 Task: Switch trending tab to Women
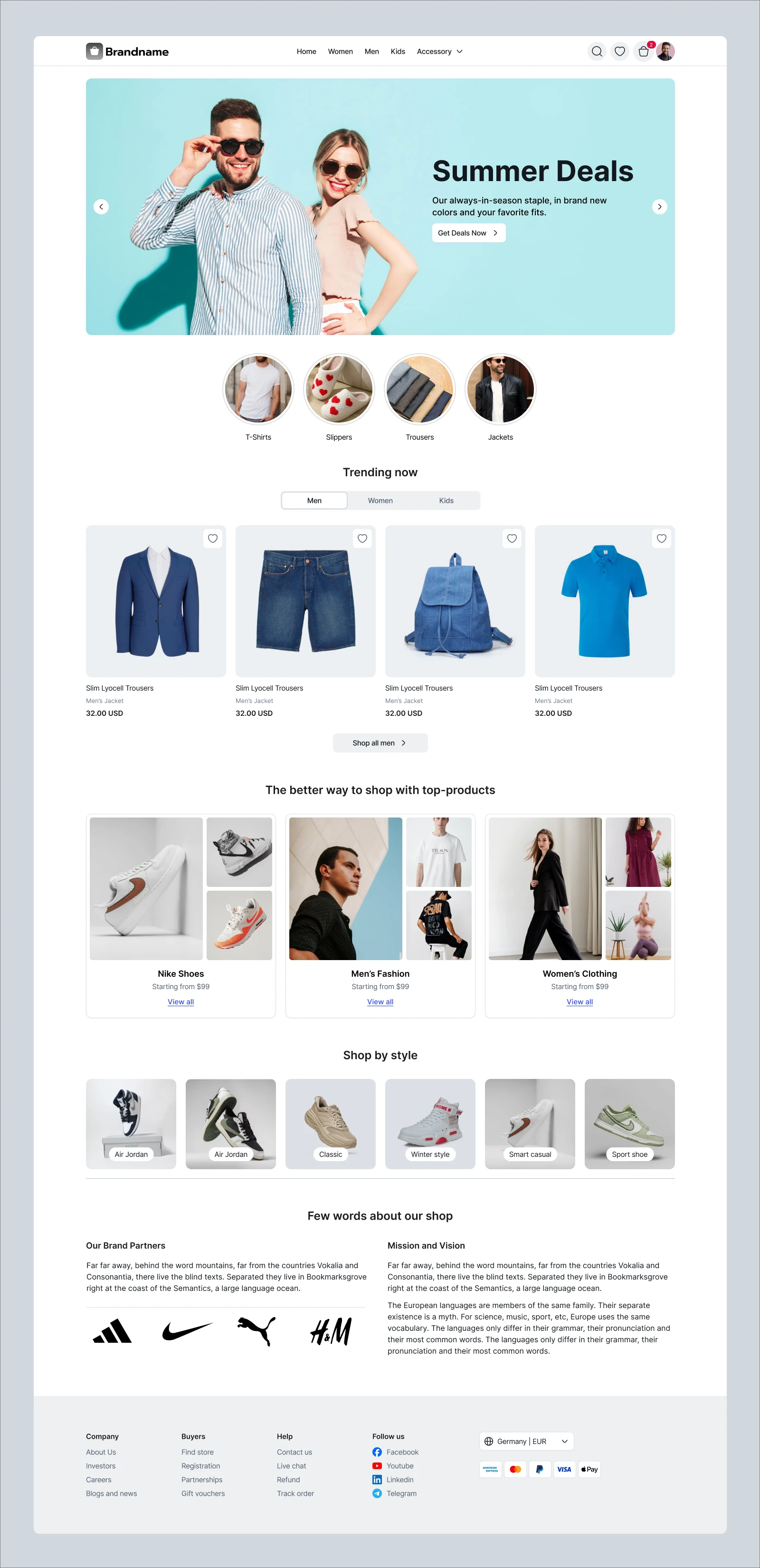point(380,500)
